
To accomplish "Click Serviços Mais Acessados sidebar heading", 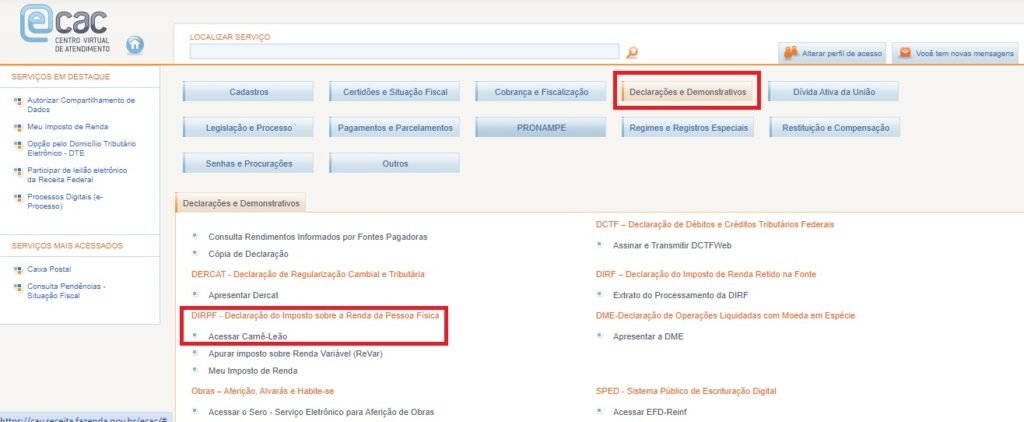I will tap(67, 246).
